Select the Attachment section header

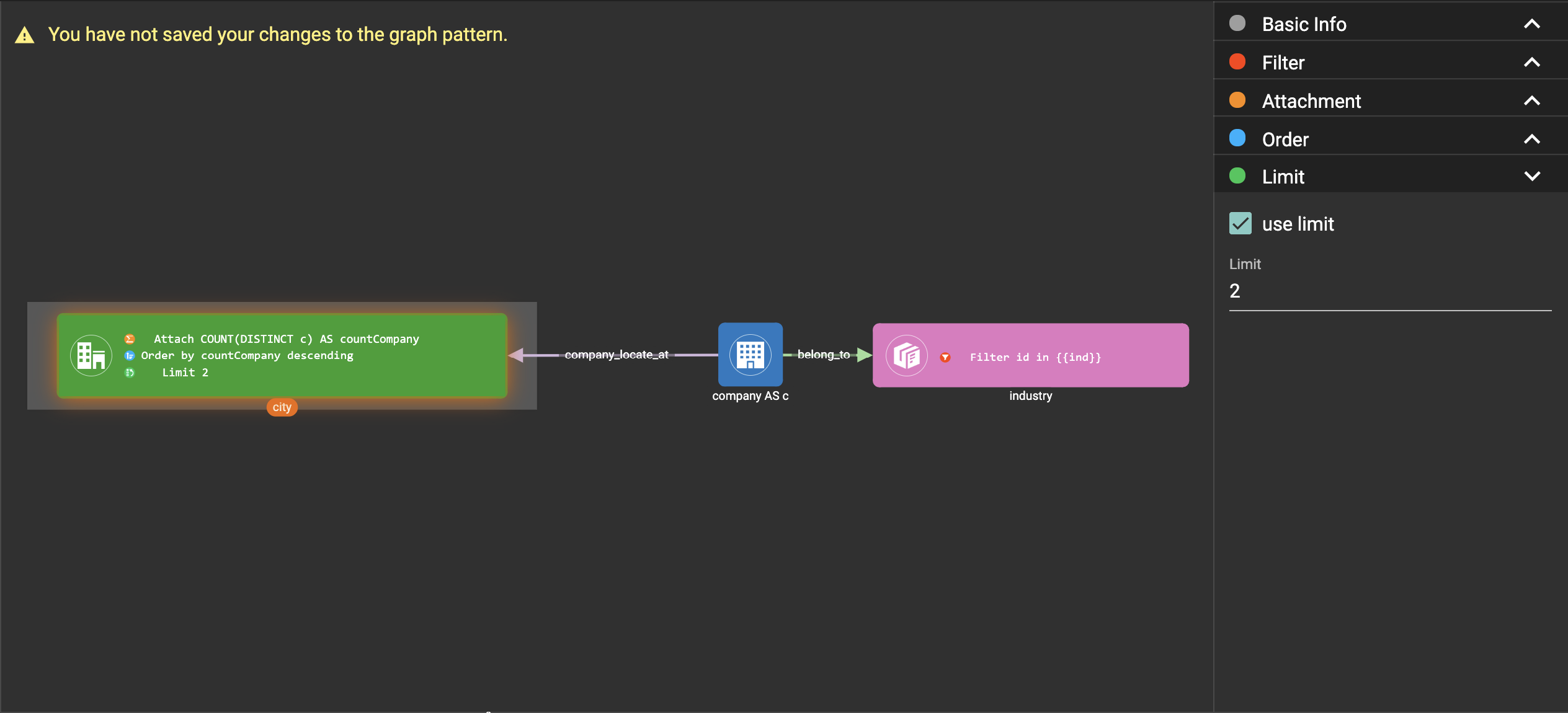(x=1311, y=101)
